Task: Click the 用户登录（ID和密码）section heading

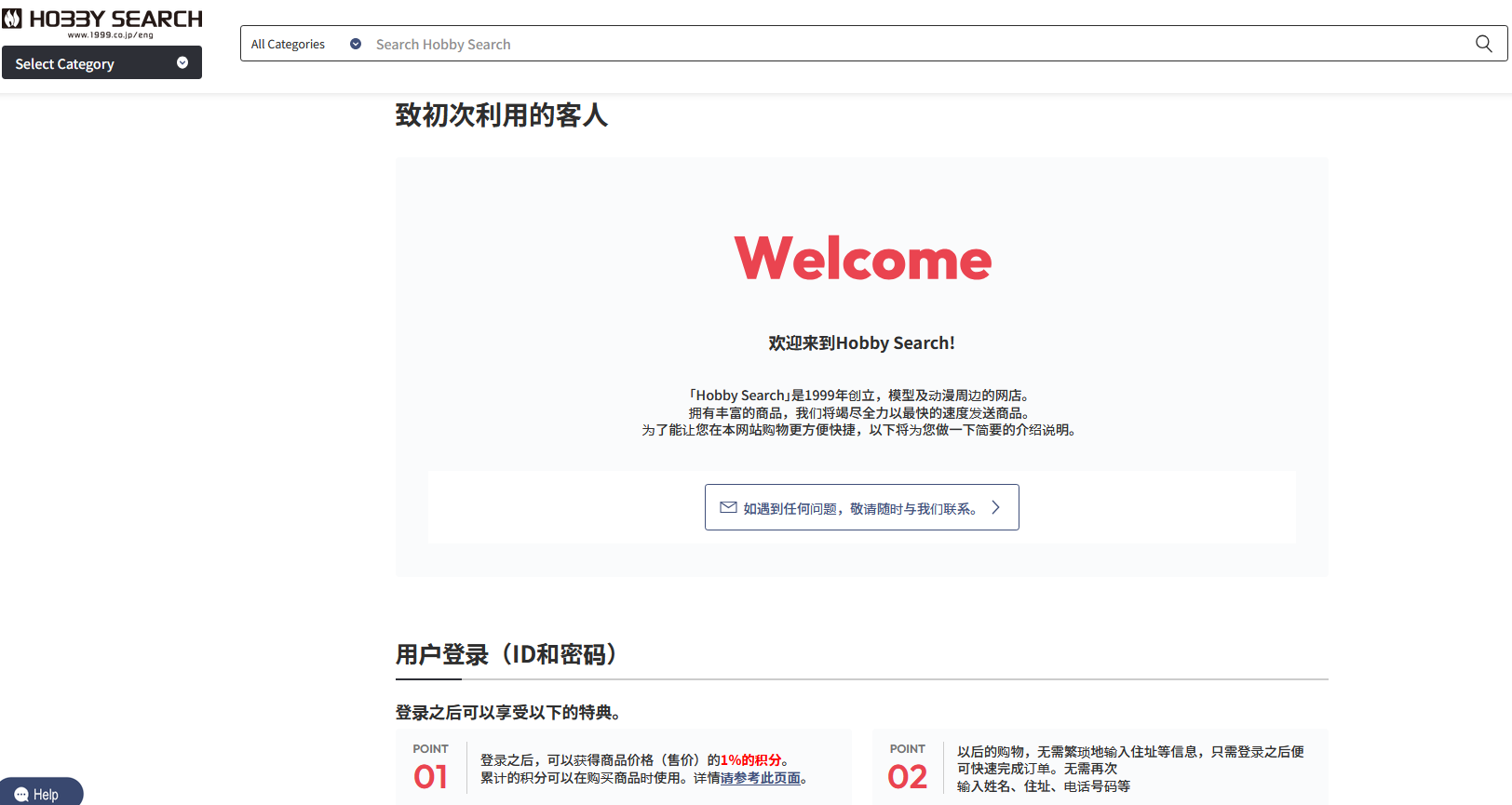Action: click(506, 654)
